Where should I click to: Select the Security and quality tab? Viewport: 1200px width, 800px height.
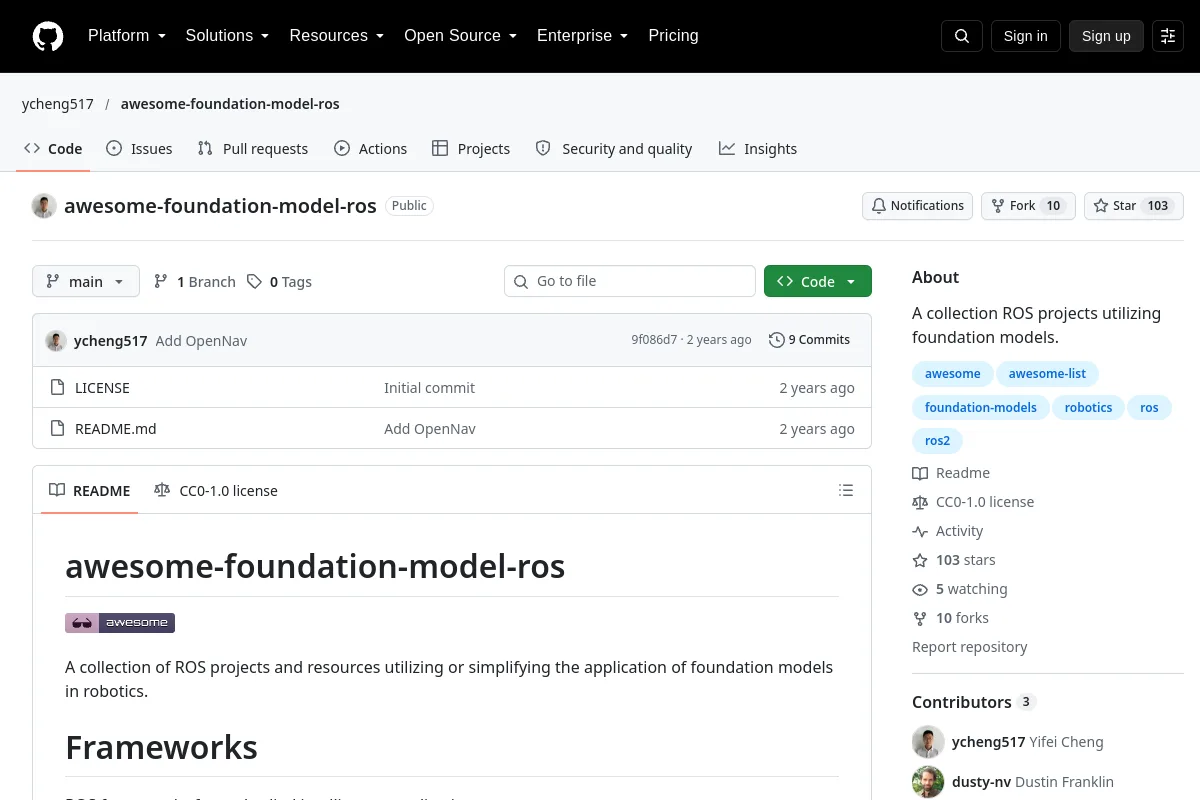click(614, 149)
